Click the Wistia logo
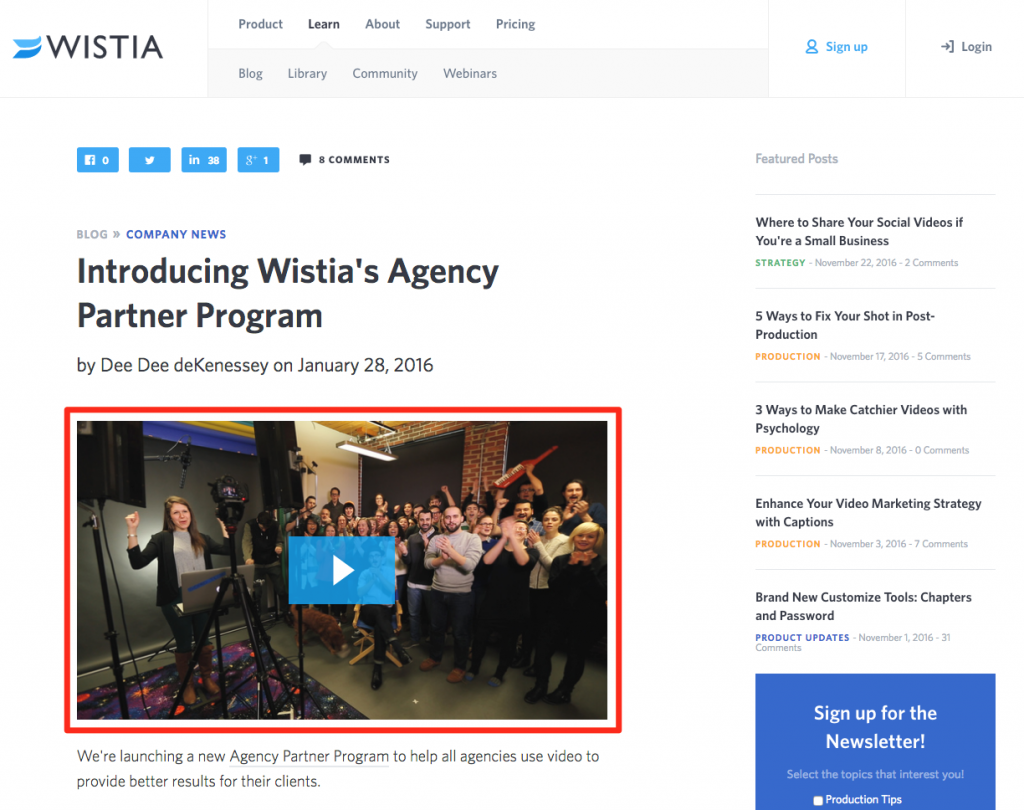The image size is (1024, 810). coord(88,47)
